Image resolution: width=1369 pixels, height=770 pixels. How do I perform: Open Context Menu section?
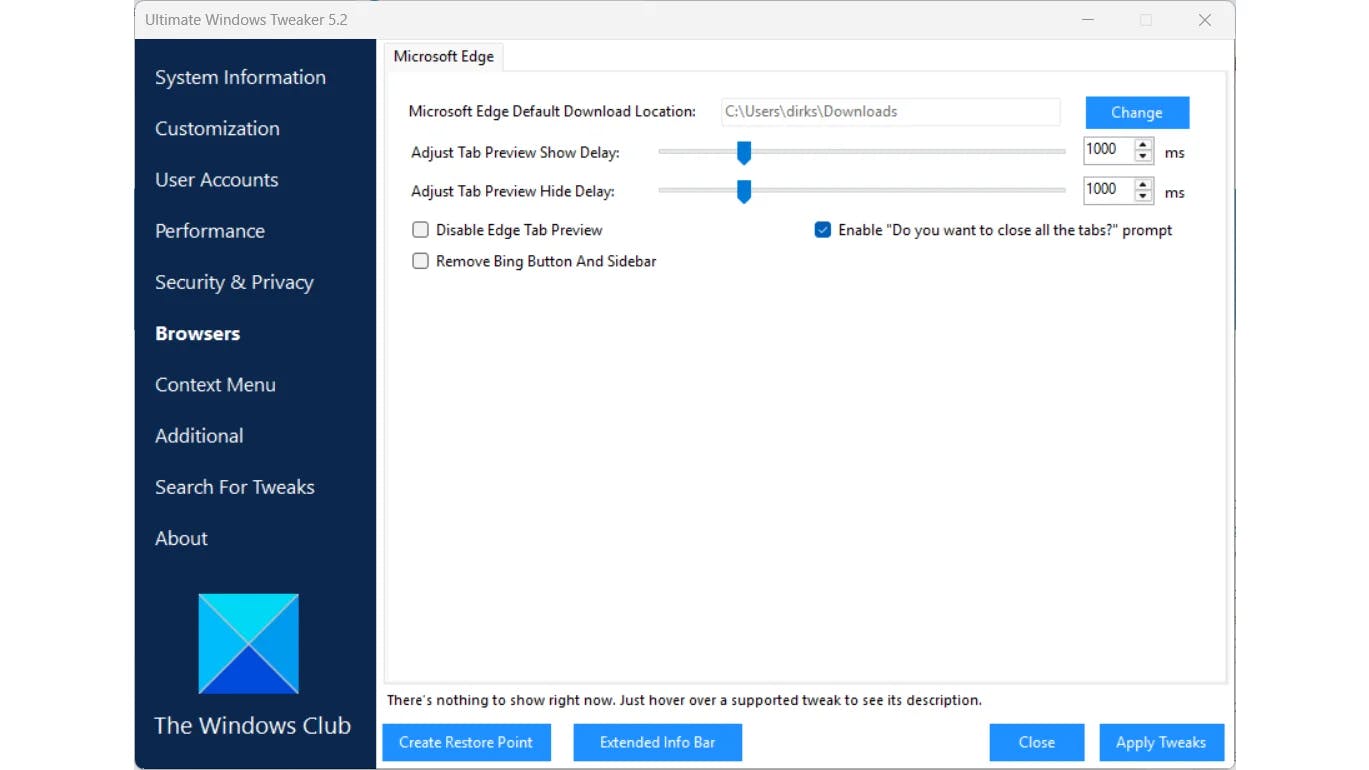(x=215, y=384)
